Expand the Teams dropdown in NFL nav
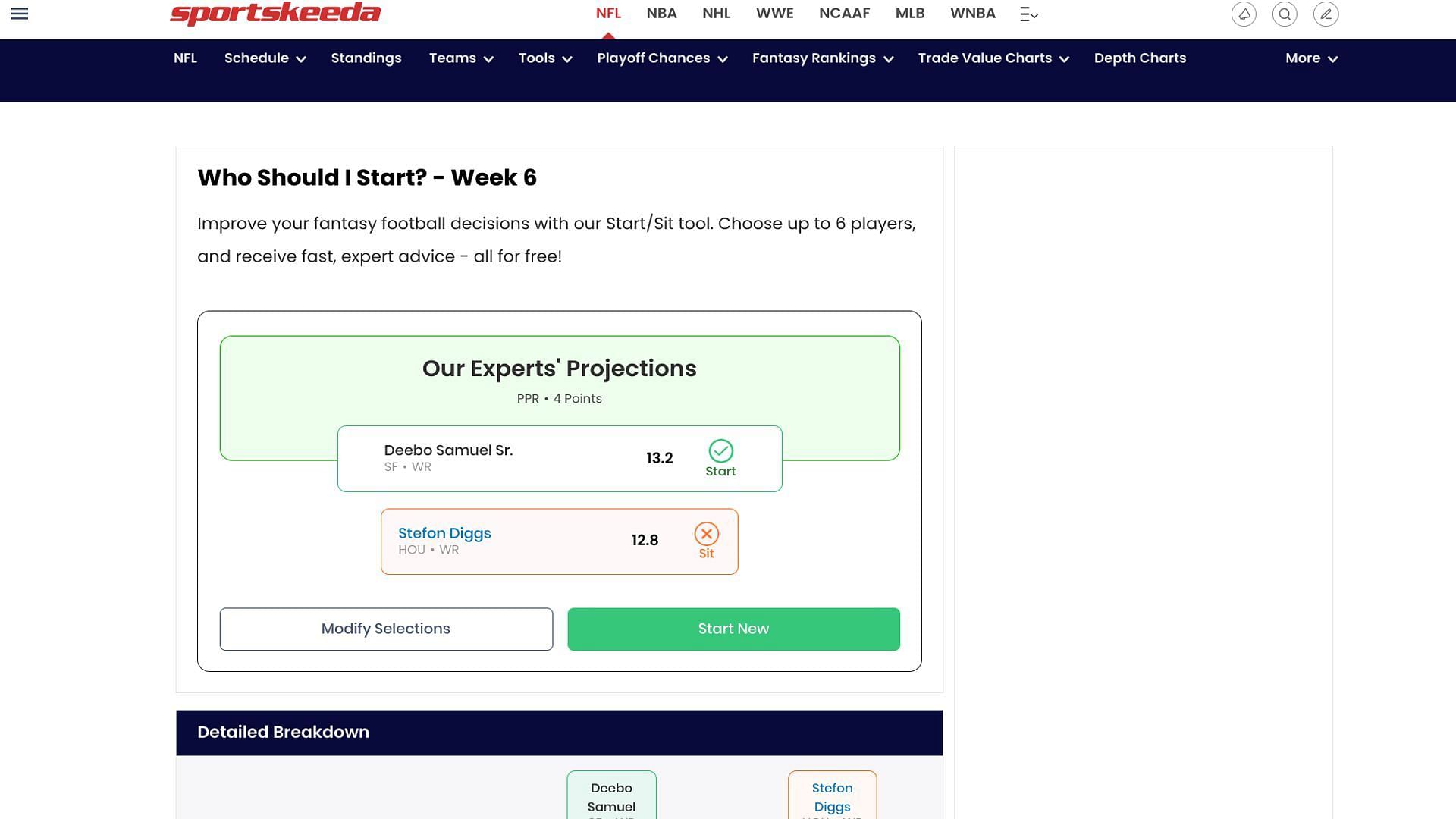Viewport: 1456px width, 819px height. coord(460,57)
